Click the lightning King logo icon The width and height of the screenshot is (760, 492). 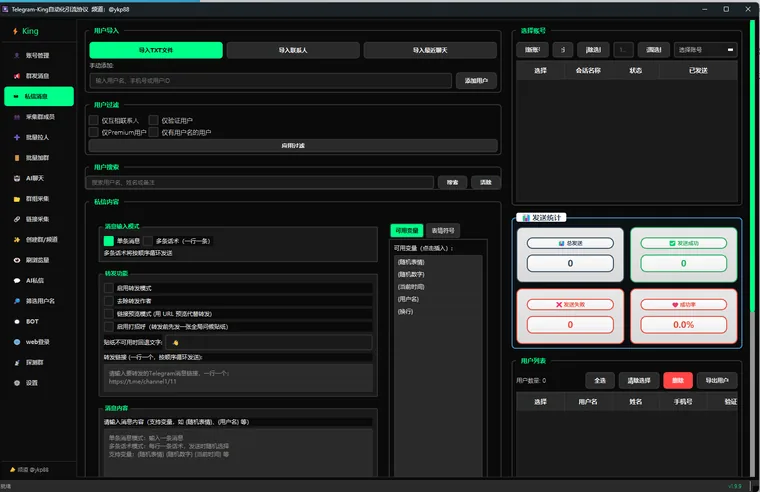click(x=16, y=31)
